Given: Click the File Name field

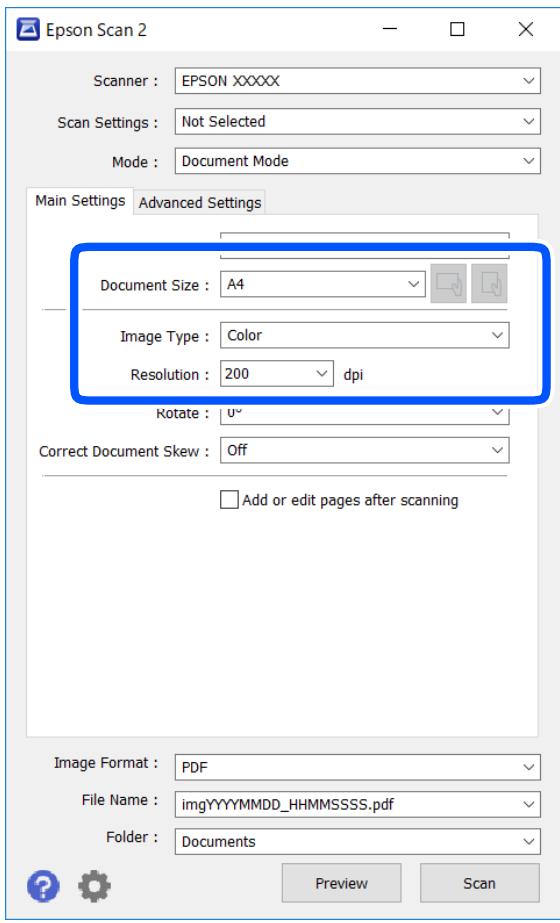Looking at the screenshot, I should (x=357, y=804).
